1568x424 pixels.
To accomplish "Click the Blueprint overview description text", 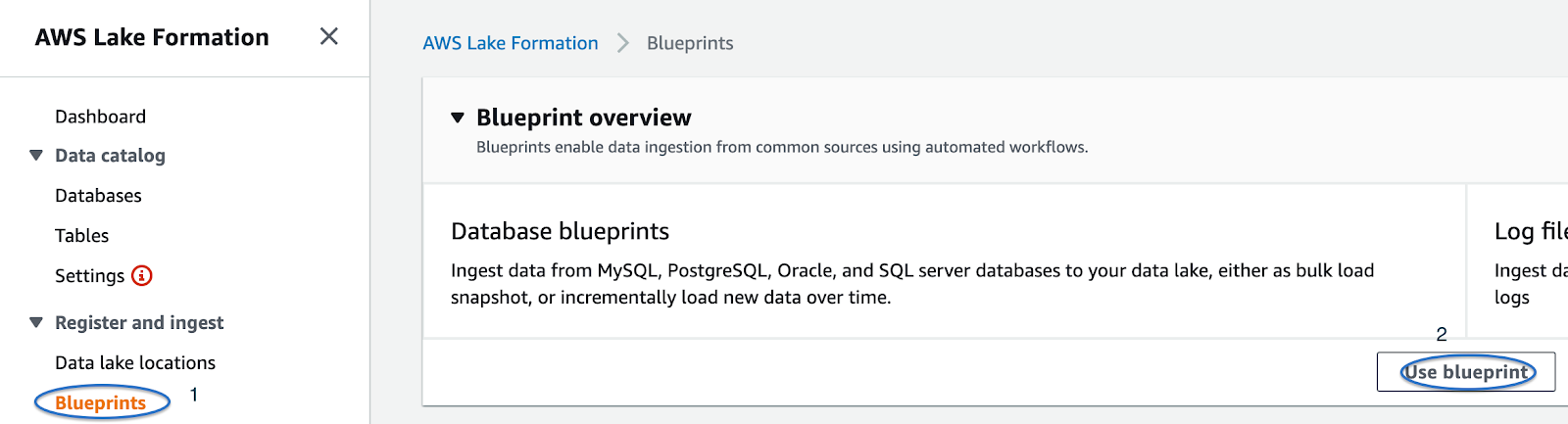I will [x=782, y=147].
